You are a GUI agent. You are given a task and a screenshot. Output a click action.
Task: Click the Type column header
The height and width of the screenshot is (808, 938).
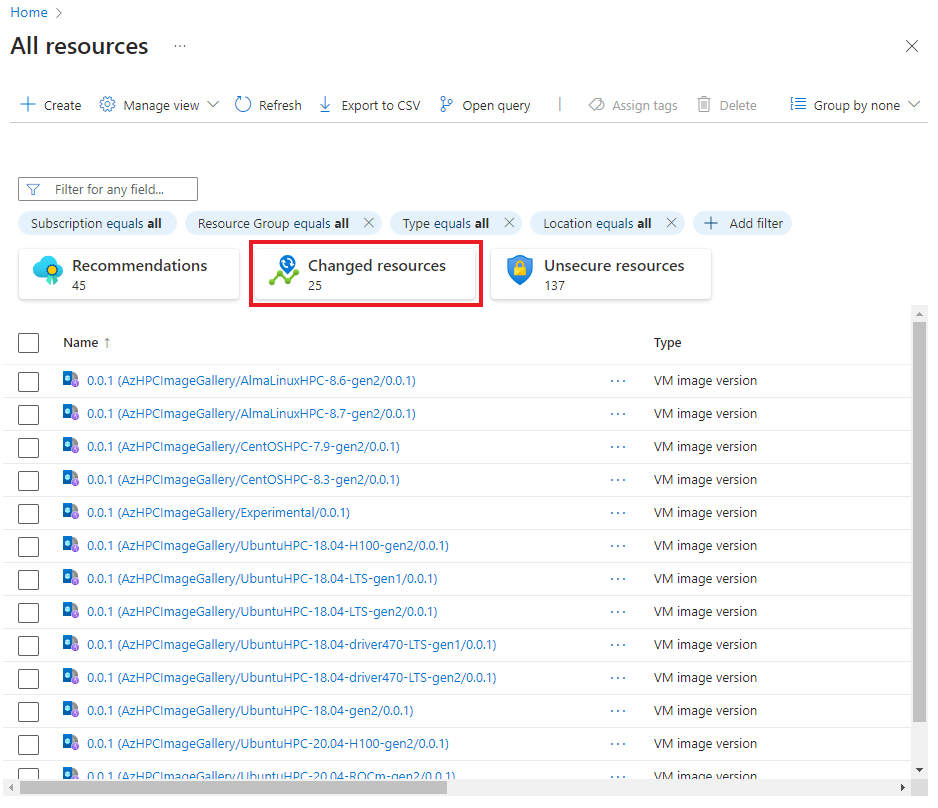[x=668, y=343]
